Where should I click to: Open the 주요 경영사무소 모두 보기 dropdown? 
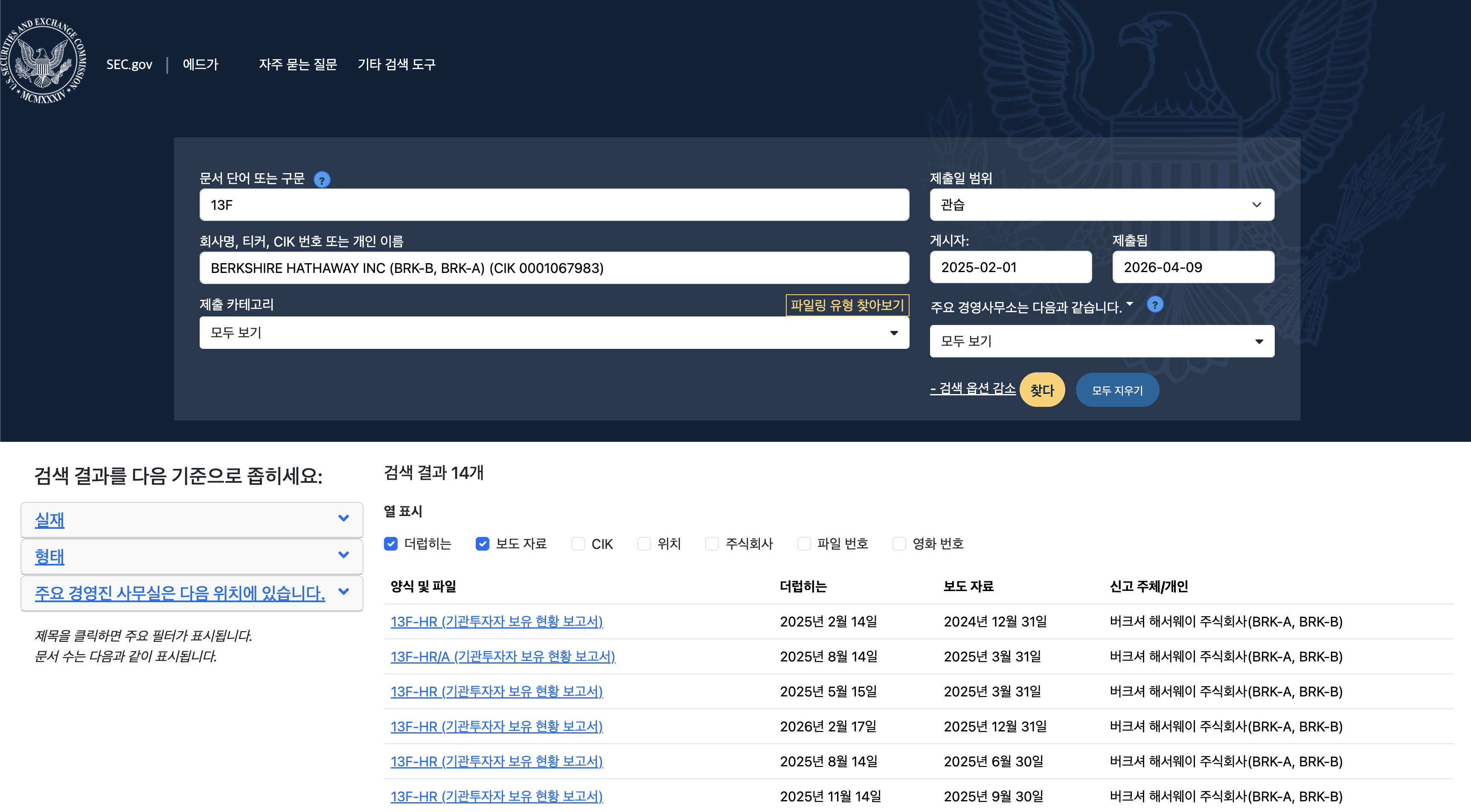1102,342
